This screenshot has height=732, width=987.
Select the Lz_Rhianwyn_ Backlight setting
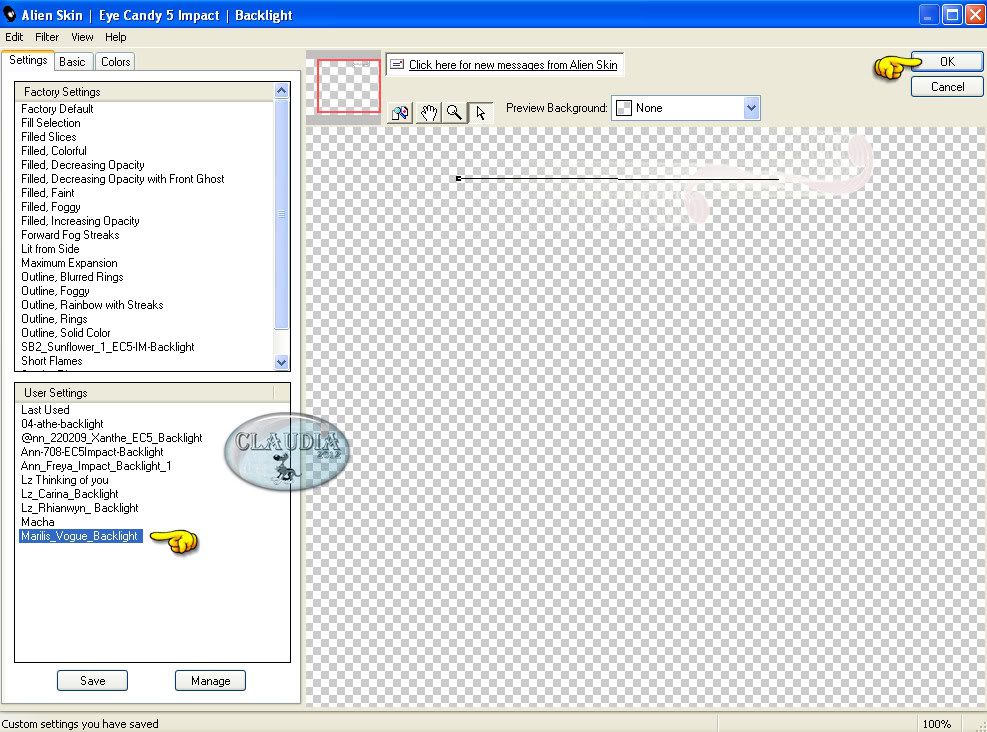[80, 508]
